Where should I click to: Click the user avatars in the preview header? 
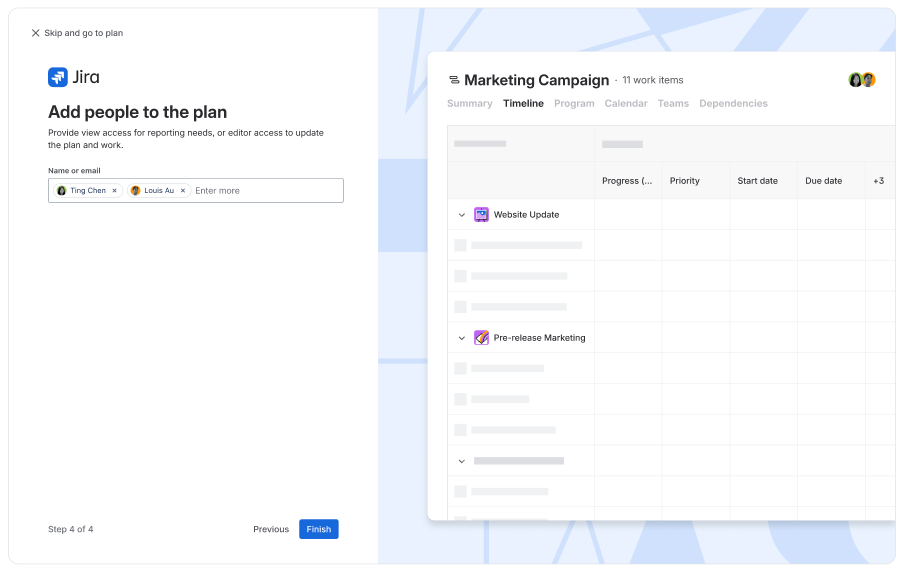coord(862,79)
